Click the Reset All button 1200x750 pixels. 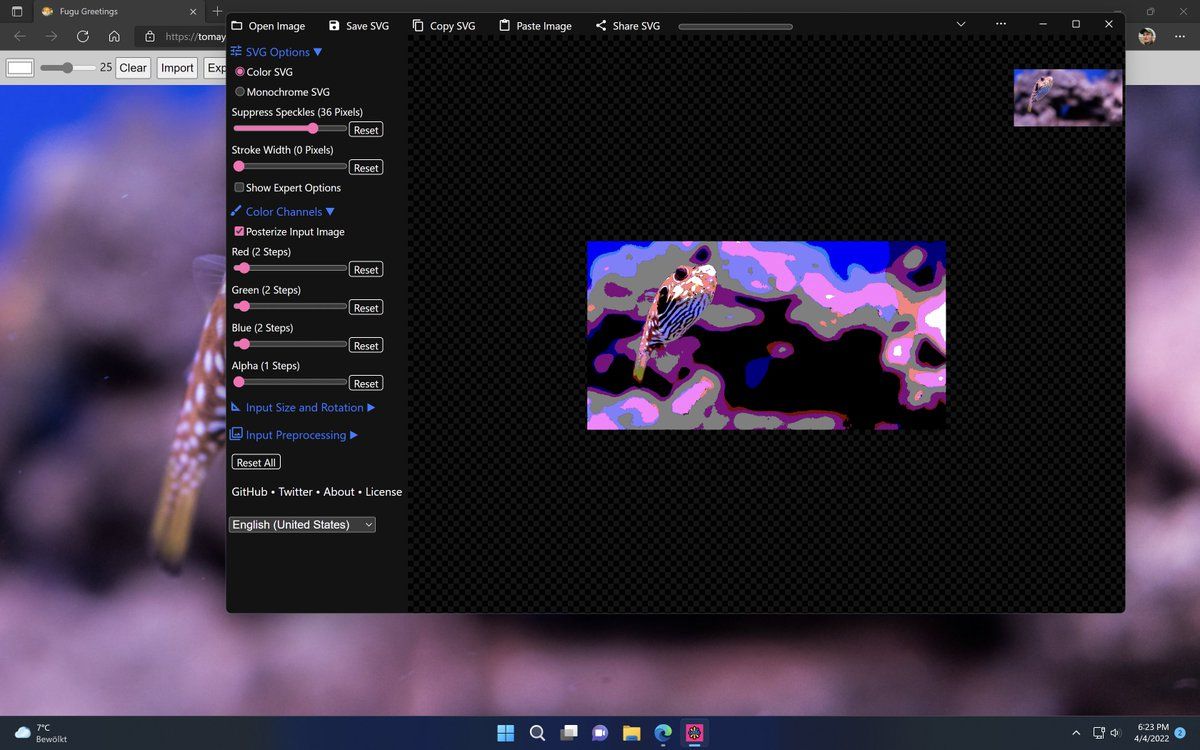click(256, 462)
